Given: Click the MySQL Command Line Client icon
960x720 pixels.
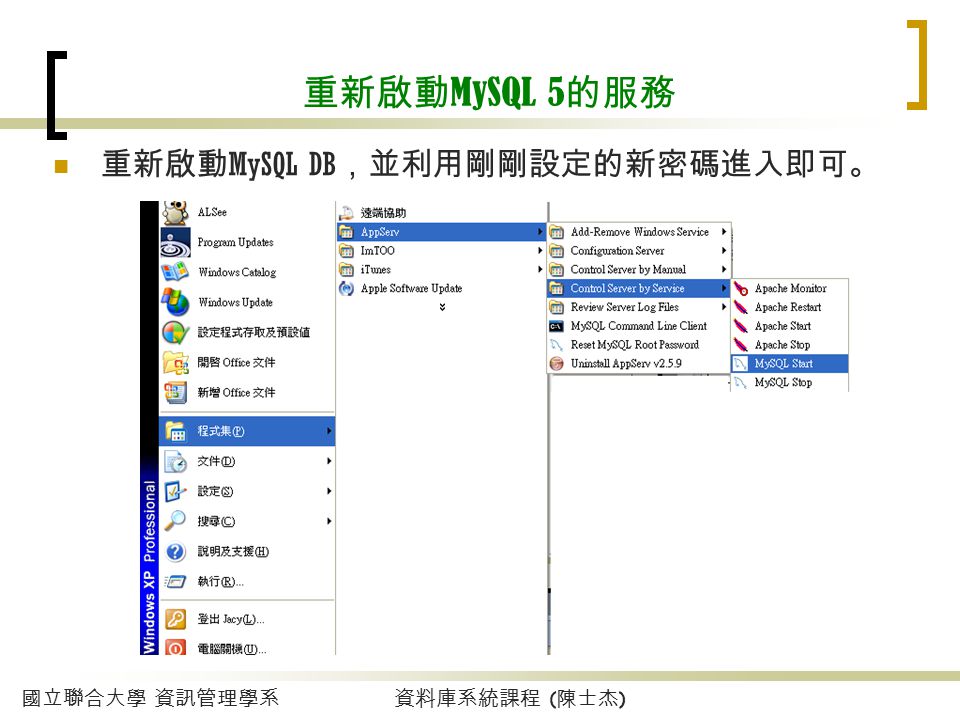Looking at the screenshot, I should tap(557, 326).
